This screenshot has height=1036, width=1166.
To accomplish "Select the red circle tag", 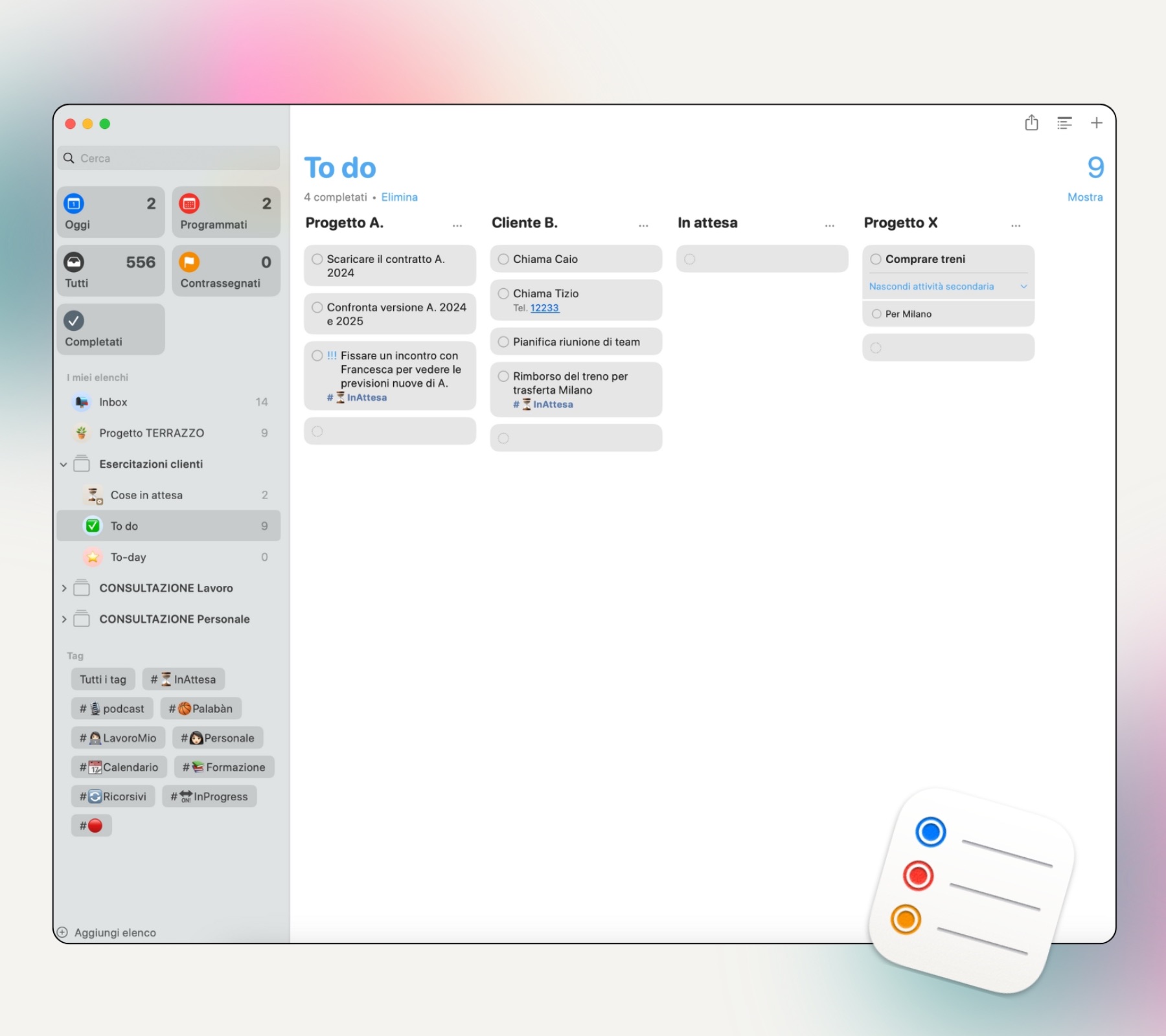I will click(x=91, y=826).
